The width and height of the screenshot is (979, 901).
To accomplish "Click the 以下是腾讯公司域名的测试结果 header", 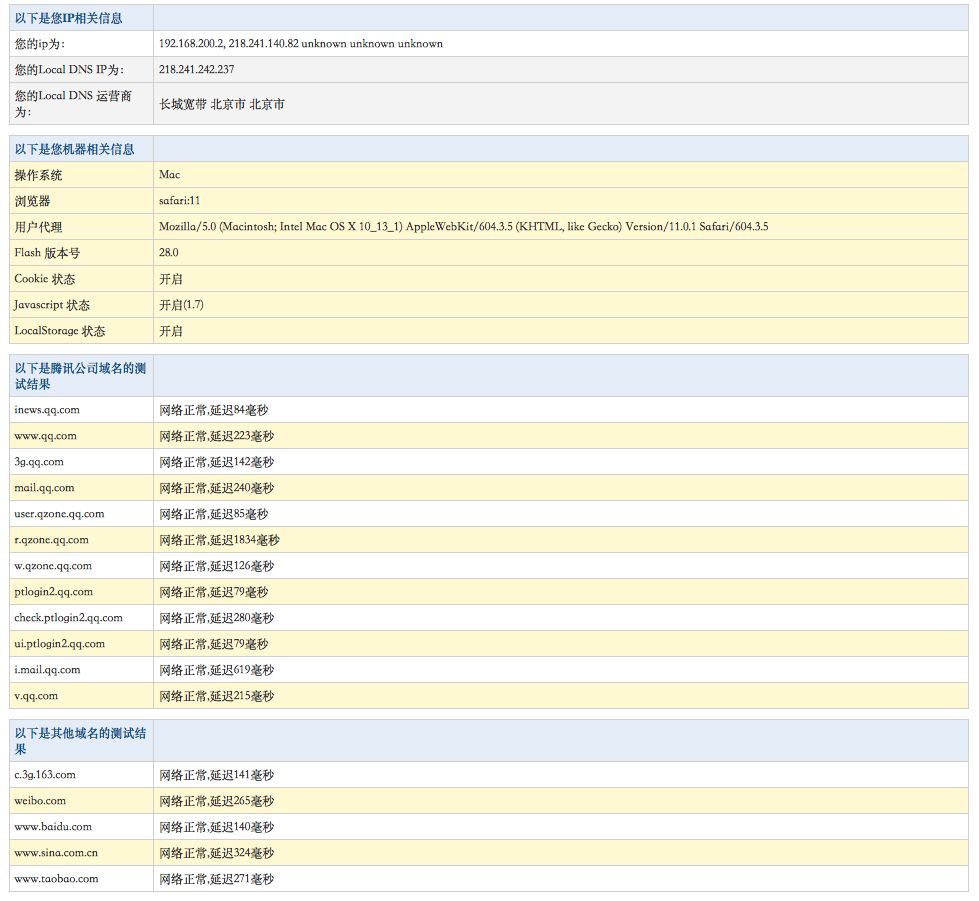I will point(80,376).
